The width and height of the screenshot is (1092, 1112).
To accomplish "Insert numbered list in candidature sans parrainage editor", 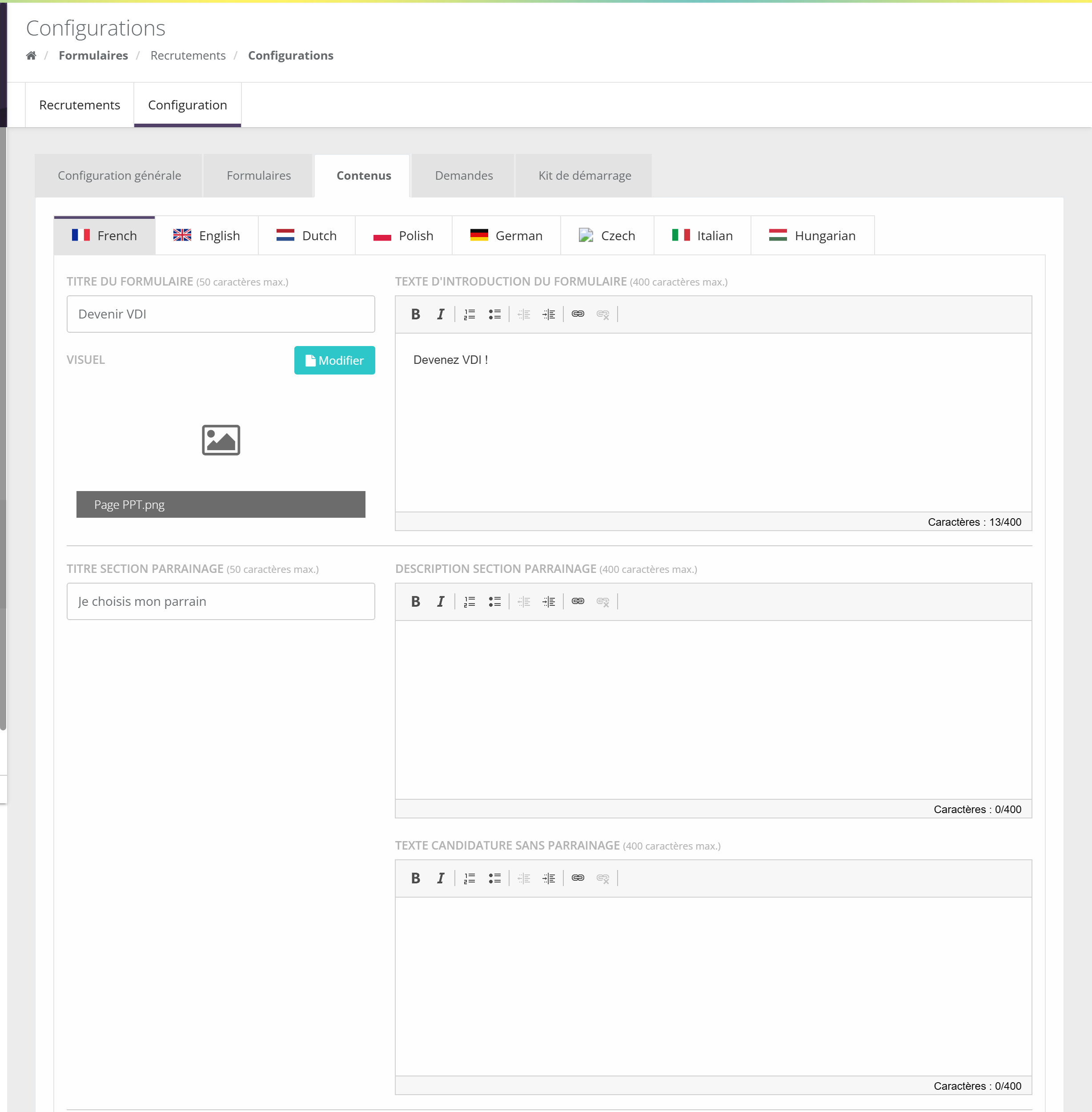I will point(469,878).
